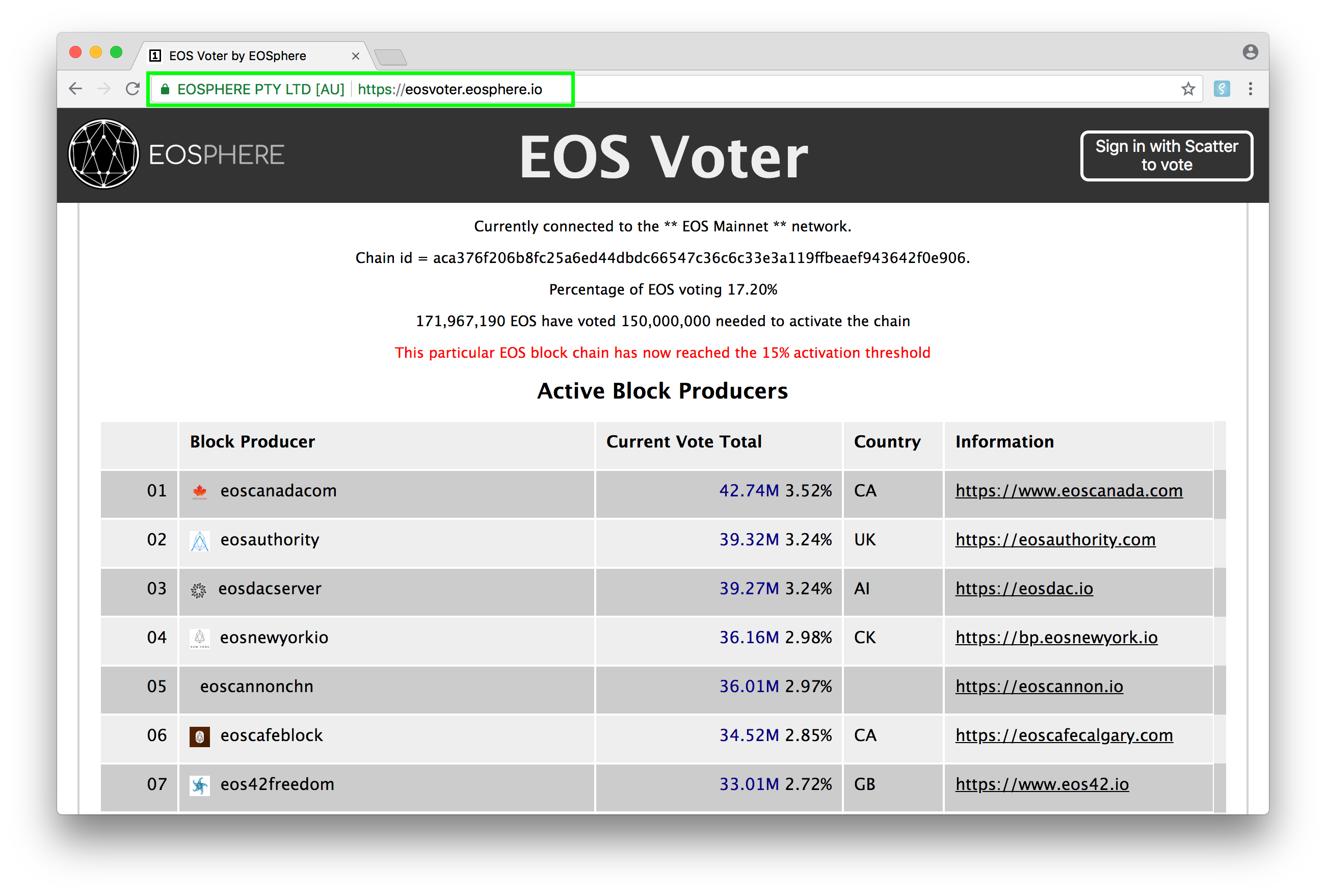Click the eosdacserver producer name

click(269, 588)
